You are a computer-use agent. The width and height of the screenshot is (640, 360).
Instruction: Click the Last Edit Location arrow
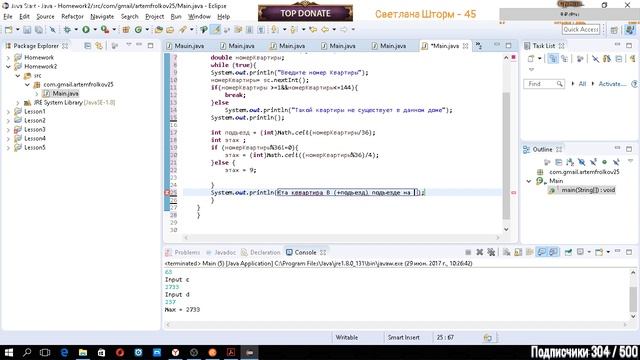coord(313,29)
